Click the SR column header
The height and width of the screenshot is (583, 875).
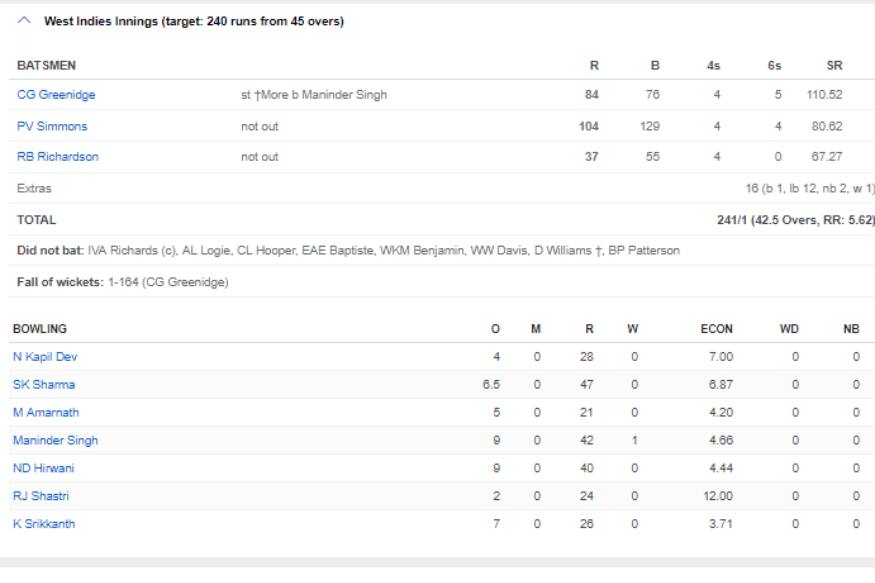pos(834,65)
